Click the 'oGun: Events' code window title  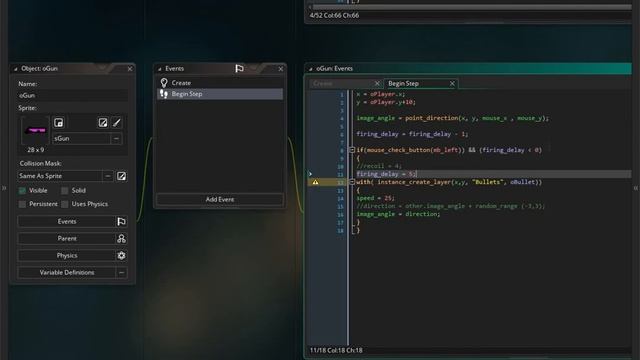334,69
